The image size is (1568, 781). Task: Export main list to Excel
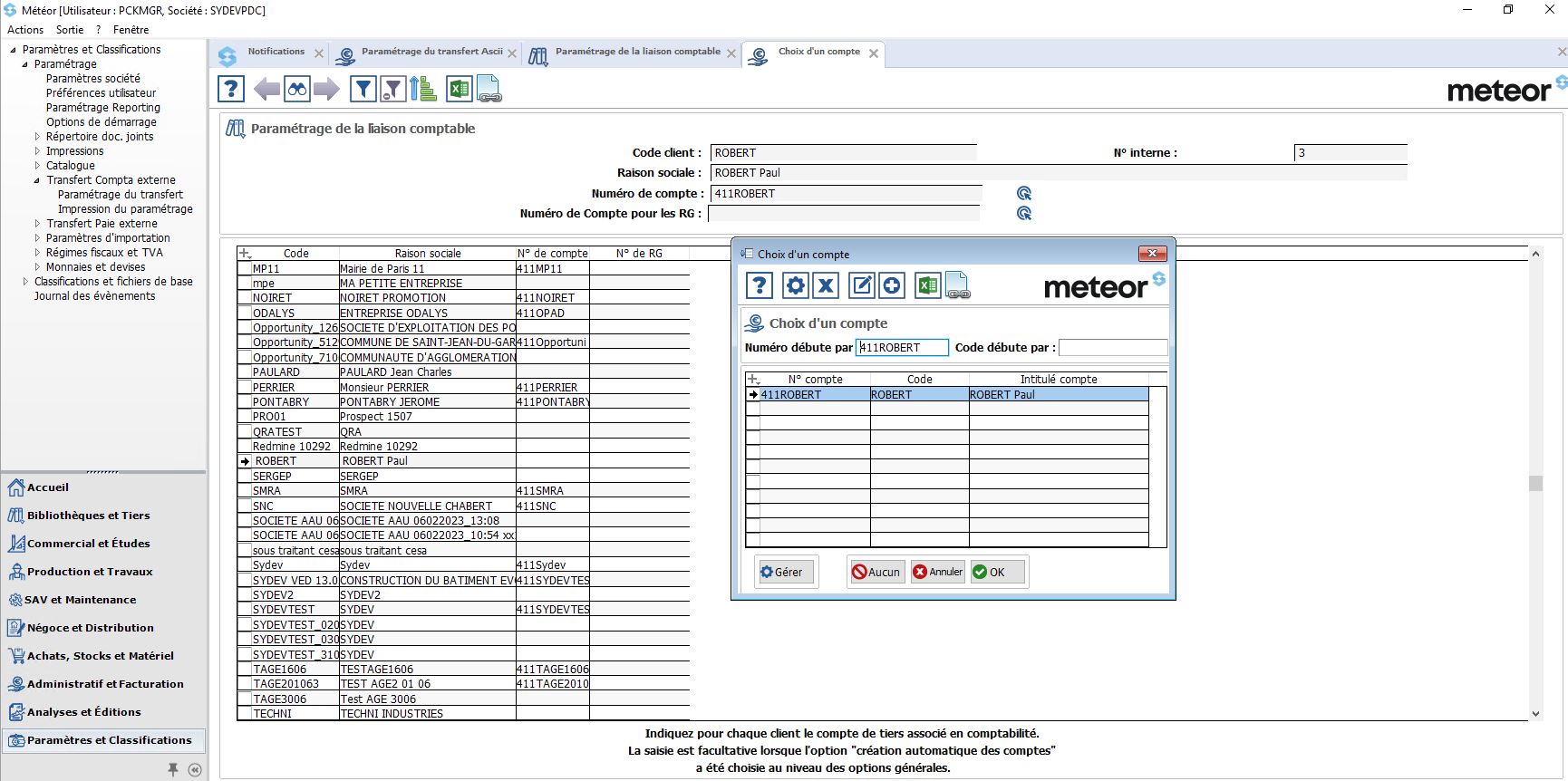pyautogui.click(x=460, y=89)
